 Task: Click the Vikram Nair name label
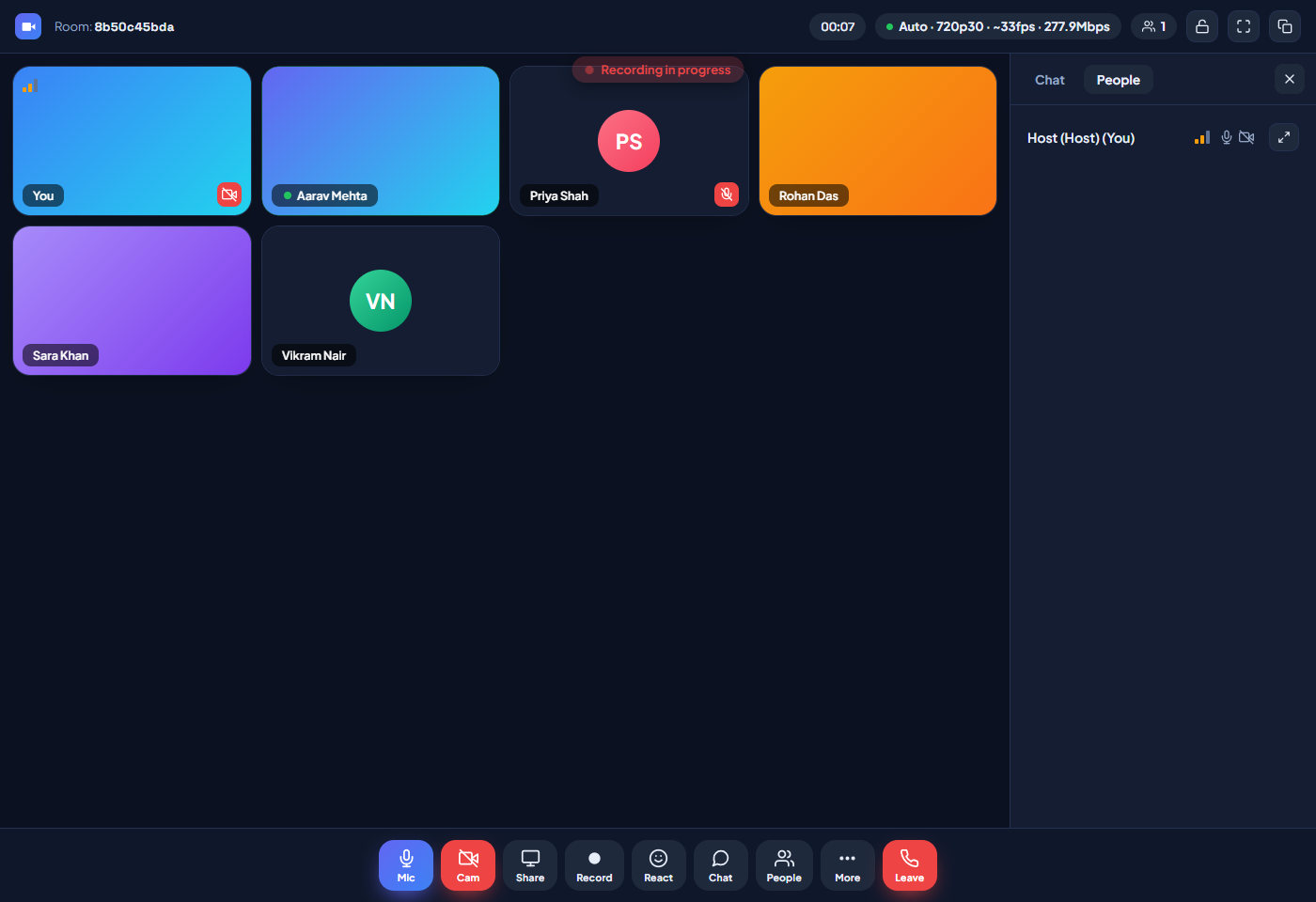[x=314, y=355]
